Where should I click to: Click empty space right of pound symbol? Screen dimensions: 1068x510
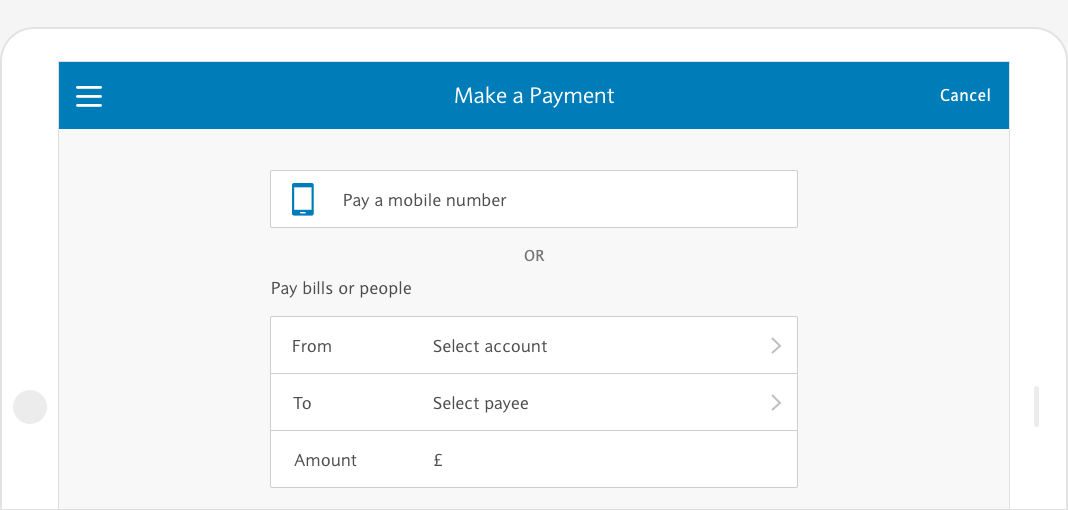click(613, 460)
